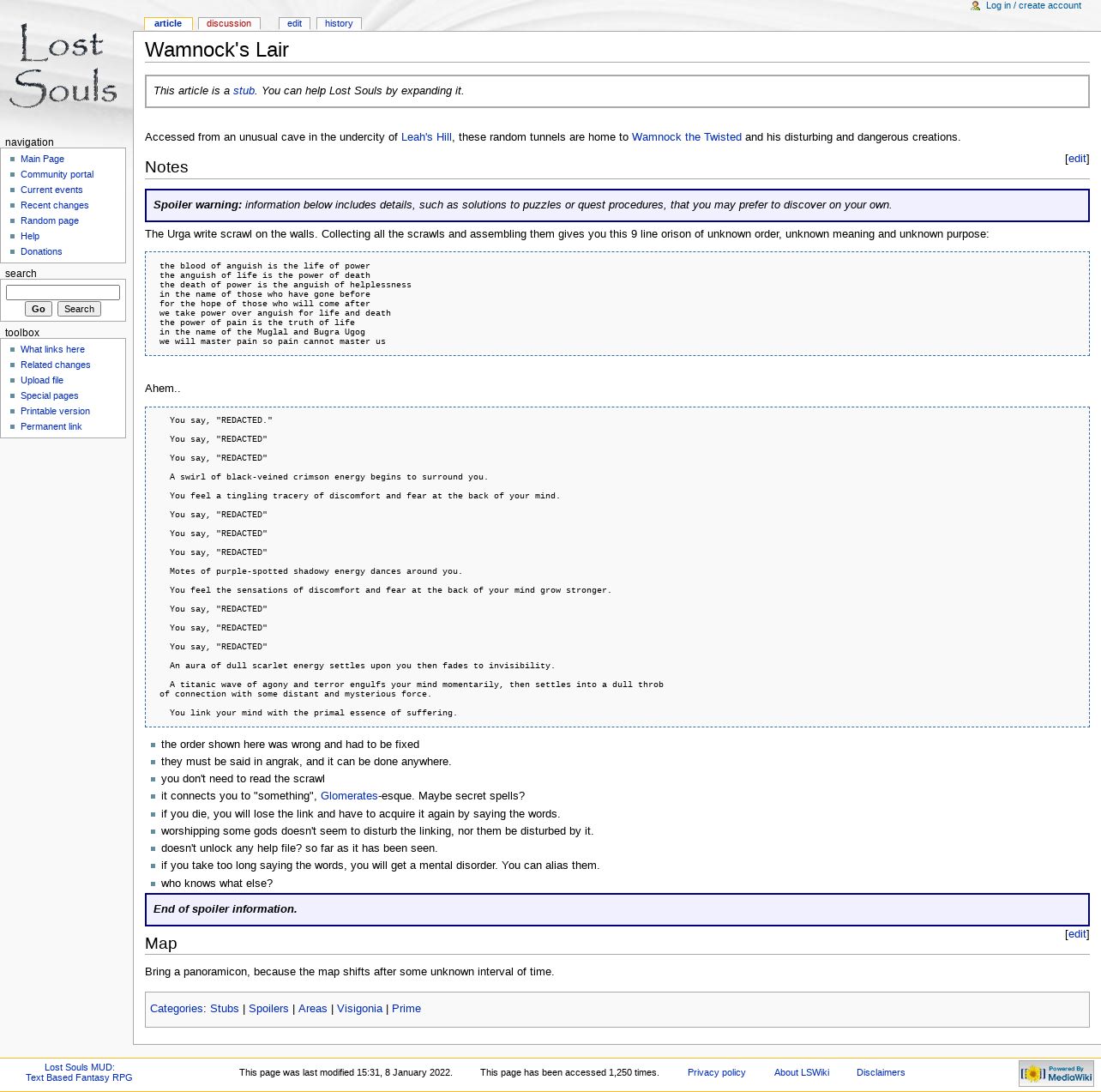The width and height of the screenshot is (1101, 1092).
Task: Click the Wamnock's Lair page heading
Action: pos(217,50)
